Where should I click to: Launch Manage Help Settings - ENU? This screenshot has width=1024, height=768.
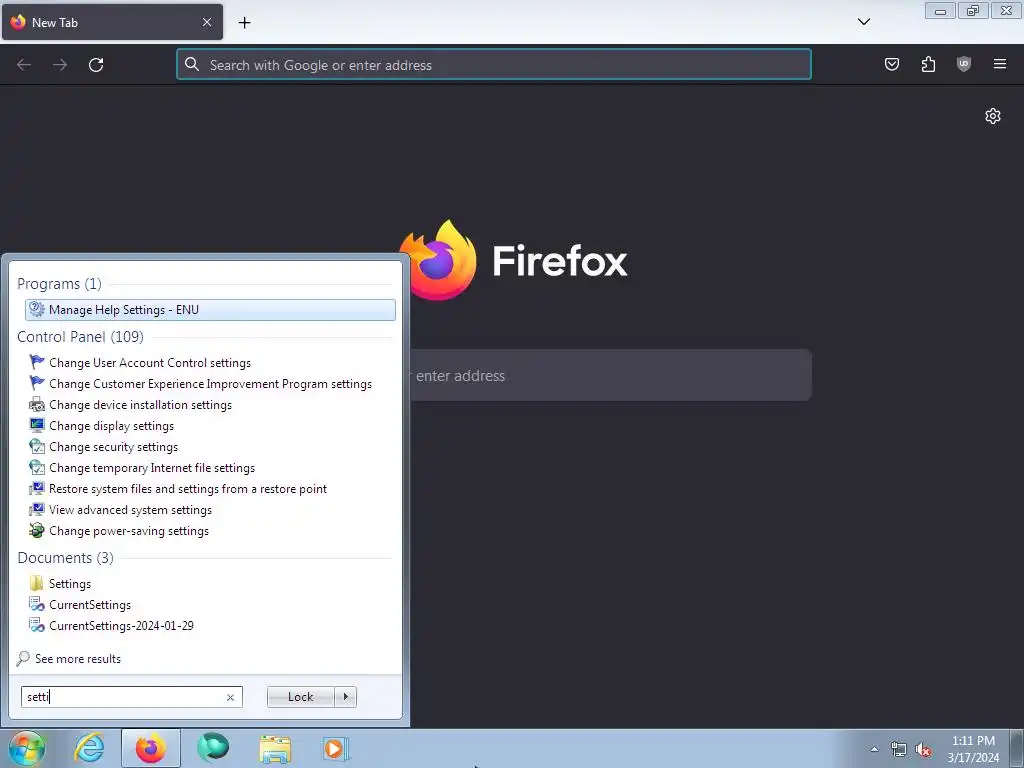click(210, 310)
